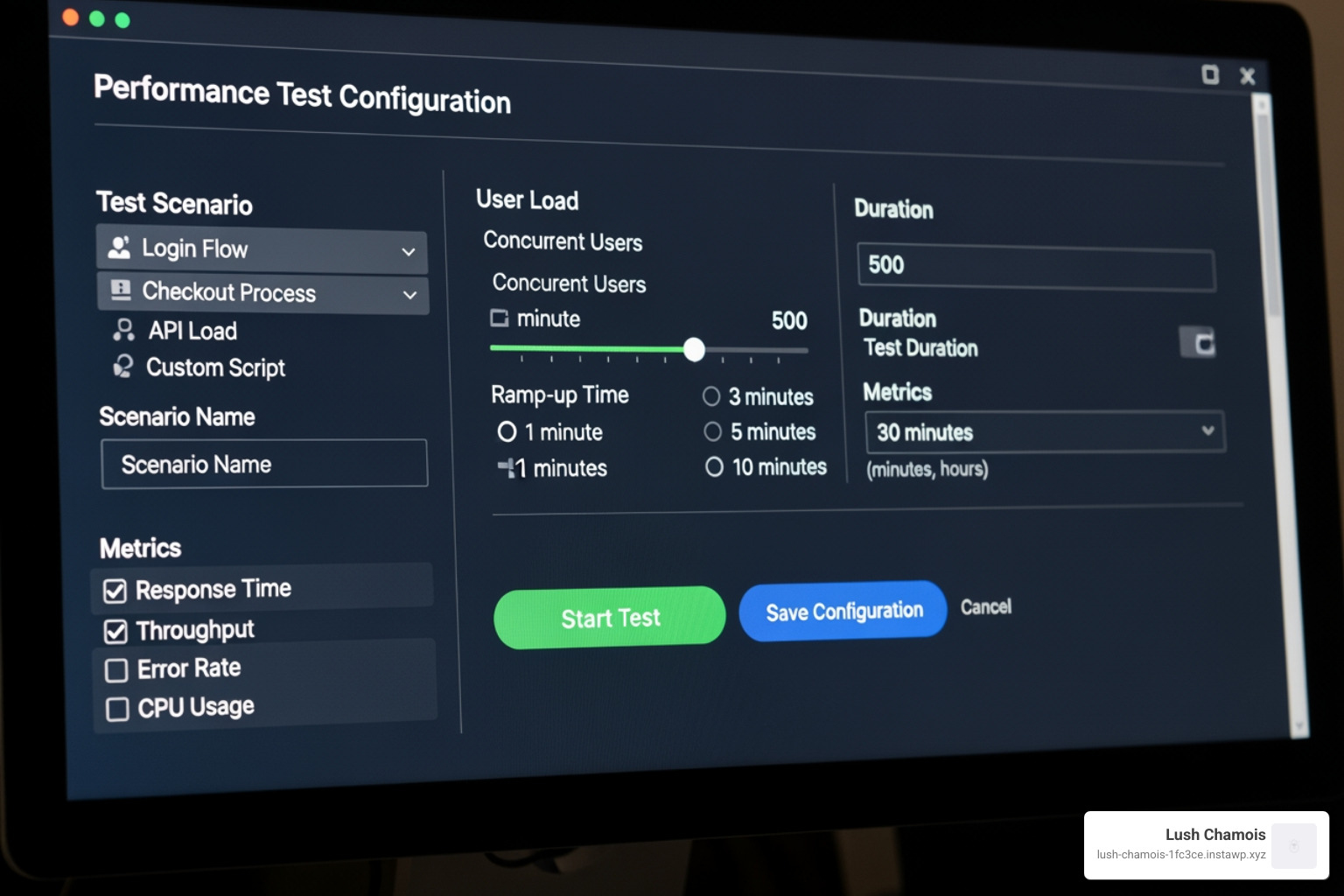1344x896 pixels.
Task: Select 10 minutes ramp-up time
Action: point(714,467)
